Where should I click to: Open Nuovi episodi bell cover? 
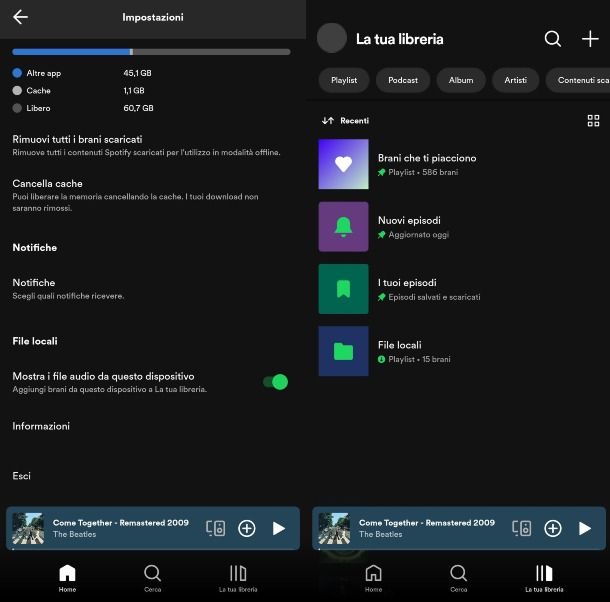(344, 226)
